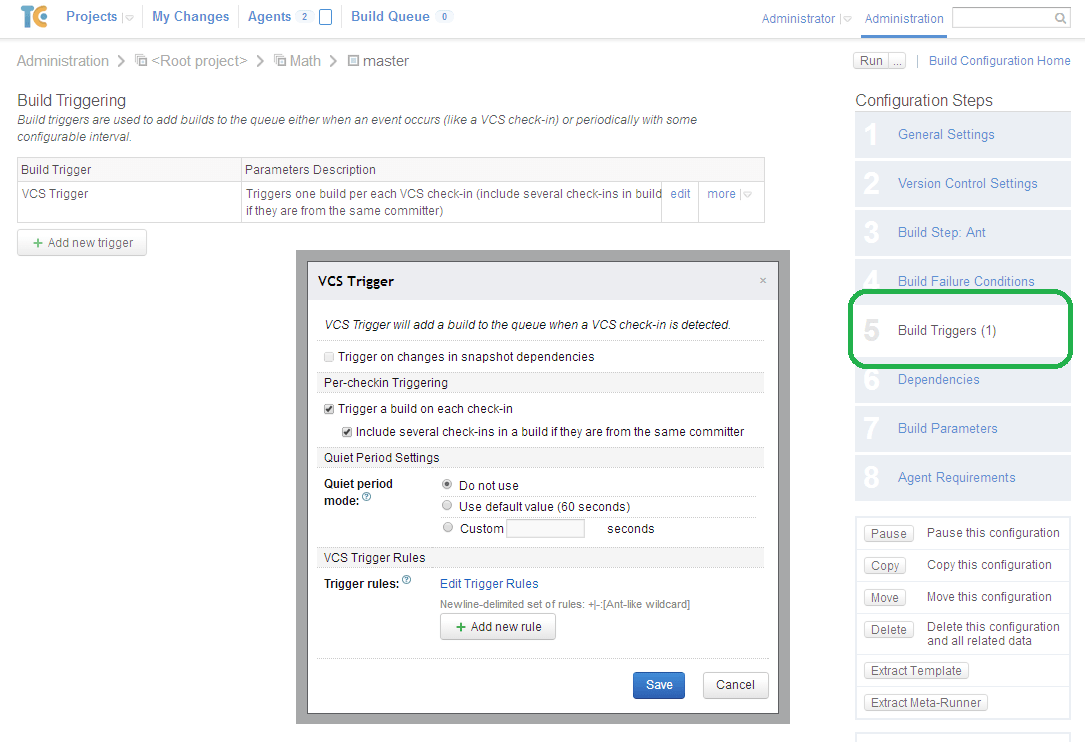Click the search magnifier icon
Image resolution: width=1085 pixels, height=742 pixels.
click(x=1060, y=19)
